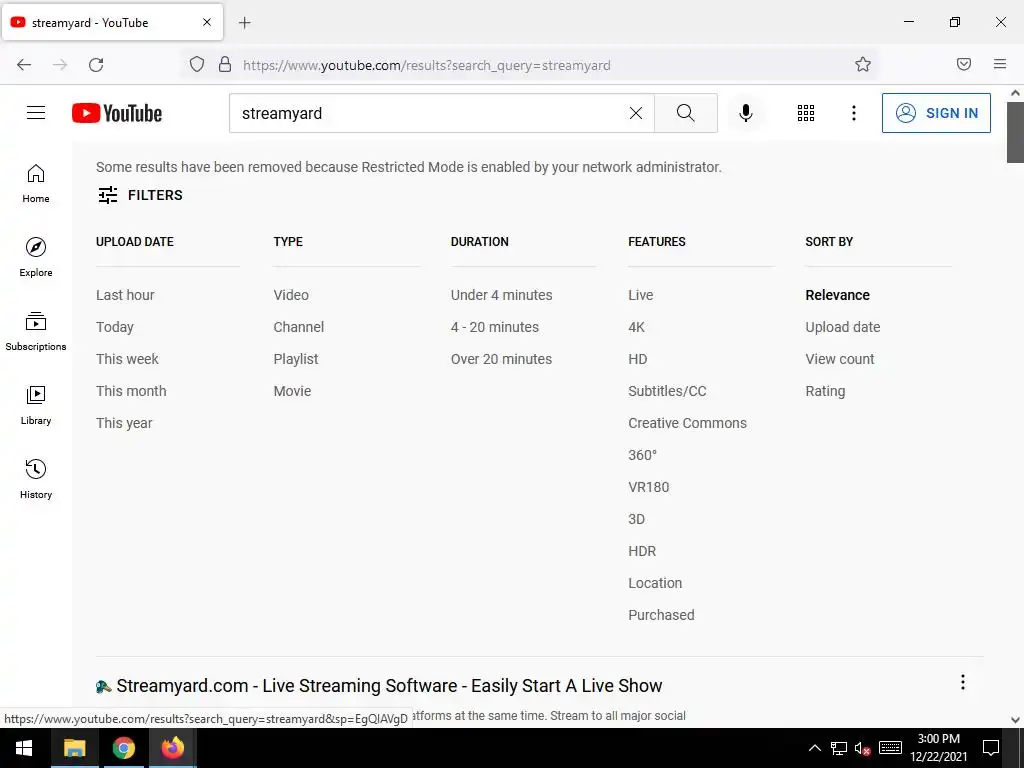Sort results by Relevance
The image size is (1024, 768).
[x=838, y=295]
